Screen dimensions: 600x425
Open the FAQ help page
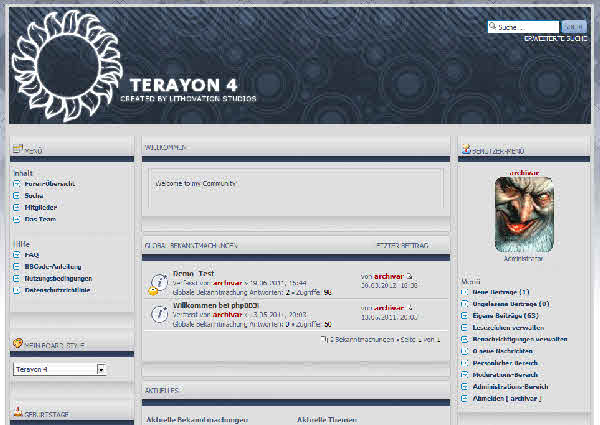pyautogui.click(x=32, y=255)
